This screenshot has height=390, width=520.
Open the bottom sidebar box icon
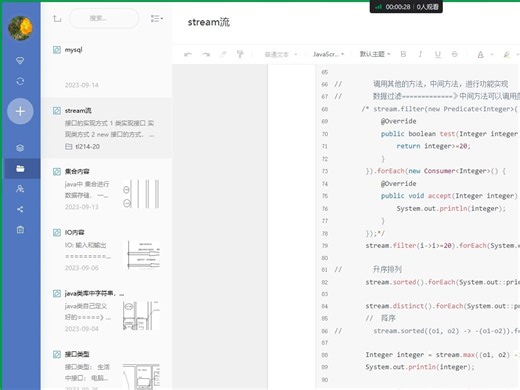pyautogui.click(x=20, y=230)
